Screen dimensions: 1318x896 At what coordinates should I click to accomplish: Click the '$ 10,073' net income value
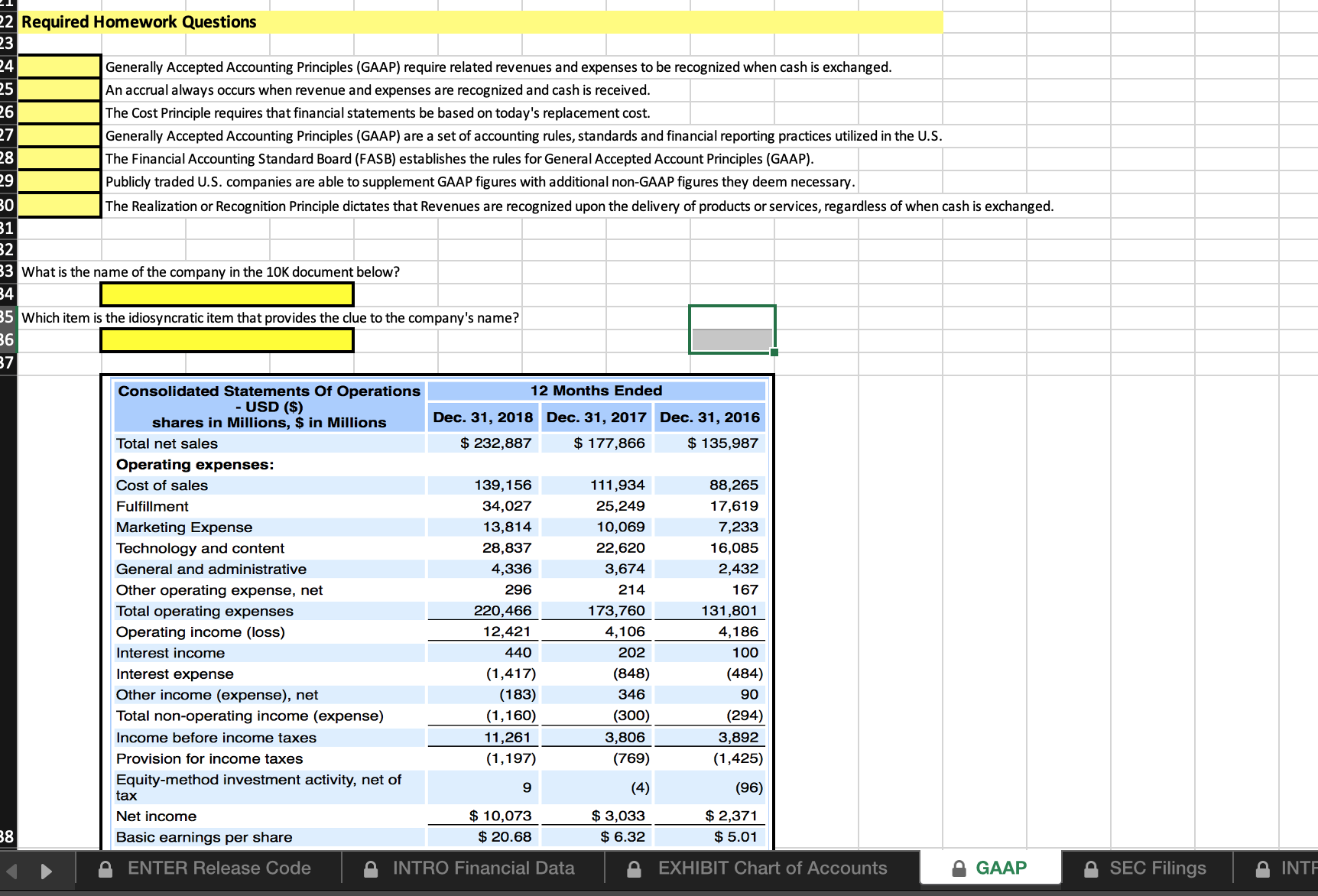coord(500,816)
